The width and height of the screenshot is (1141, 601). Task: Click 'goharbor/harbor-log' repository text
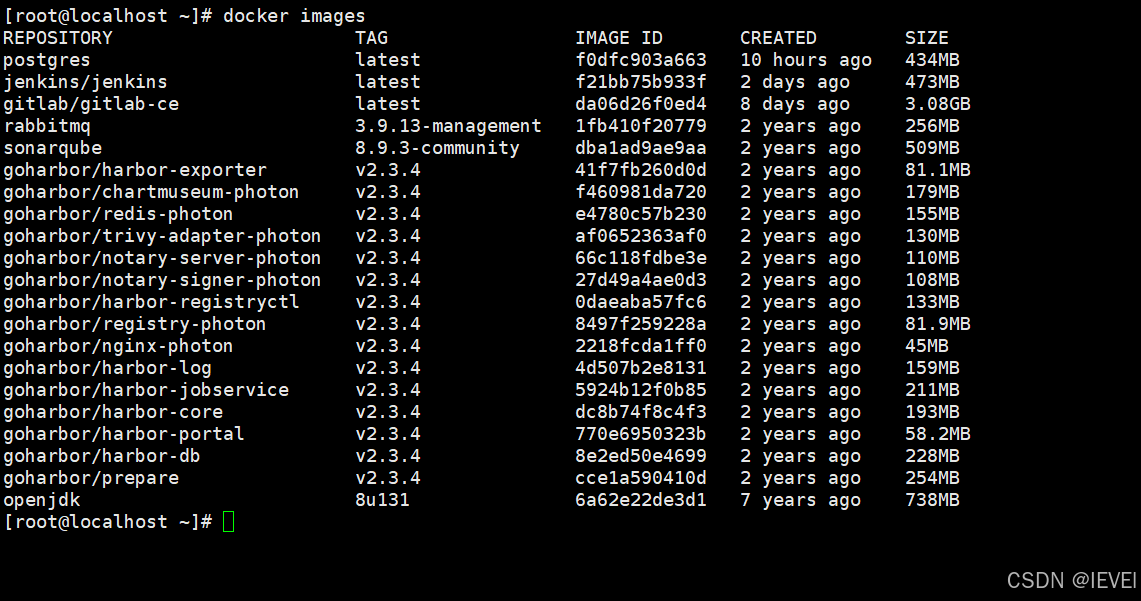(x=108, y=368)
